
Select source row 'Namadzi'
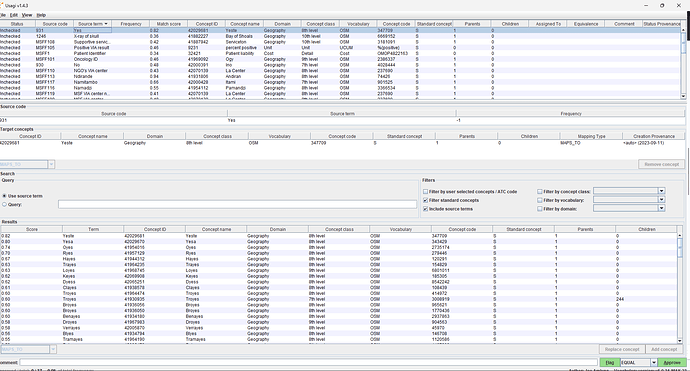(x=340, y=88)
